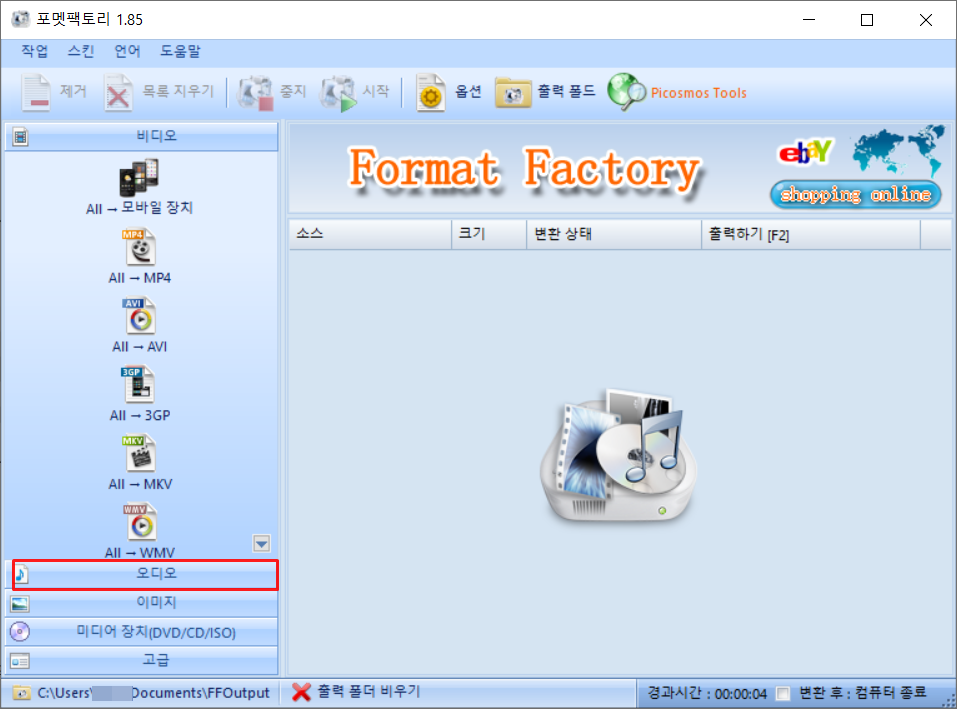
Task: Click the 경과시간 : 00:00:04 status text
Action: (707, 693)
